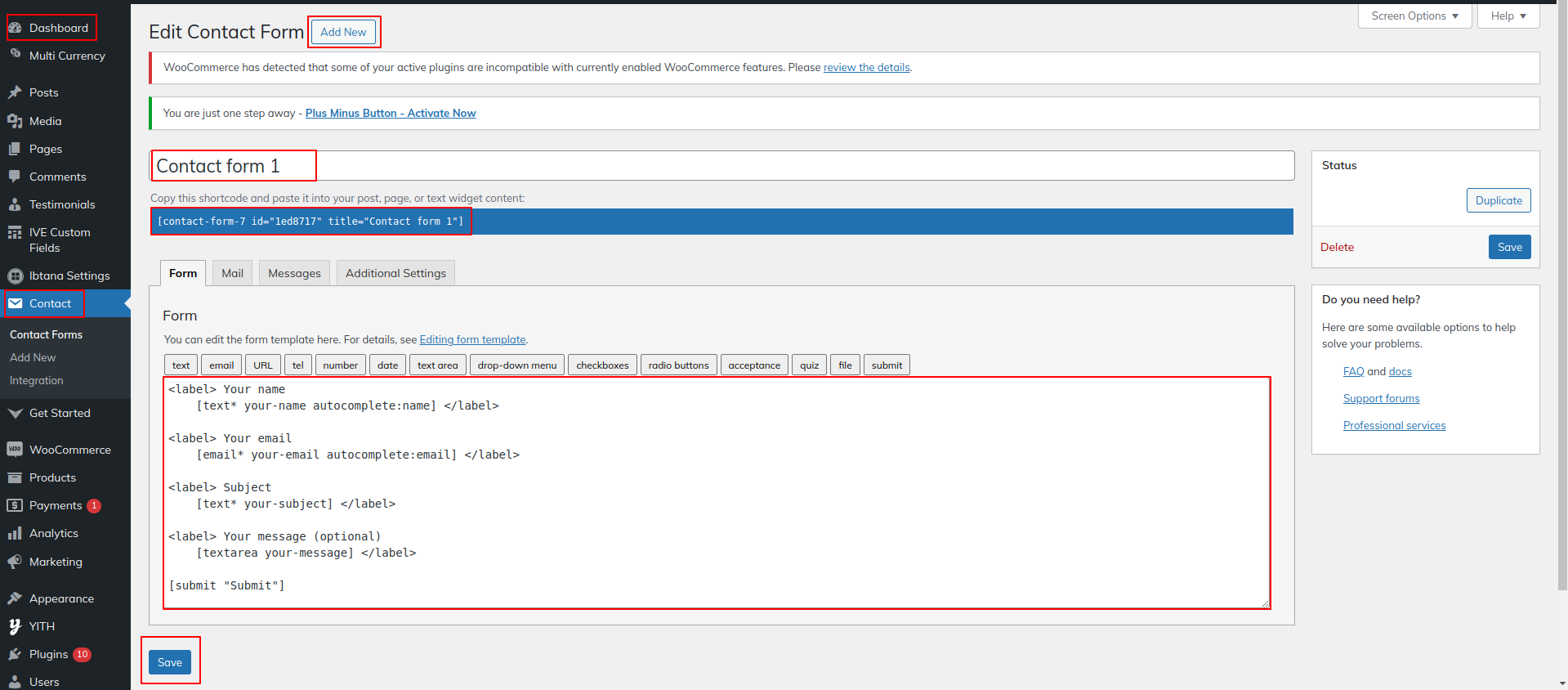Click the Dashboard gauge icon in sidebar
Viewport: 1568px width, 690px height.
tap(15, 28)
